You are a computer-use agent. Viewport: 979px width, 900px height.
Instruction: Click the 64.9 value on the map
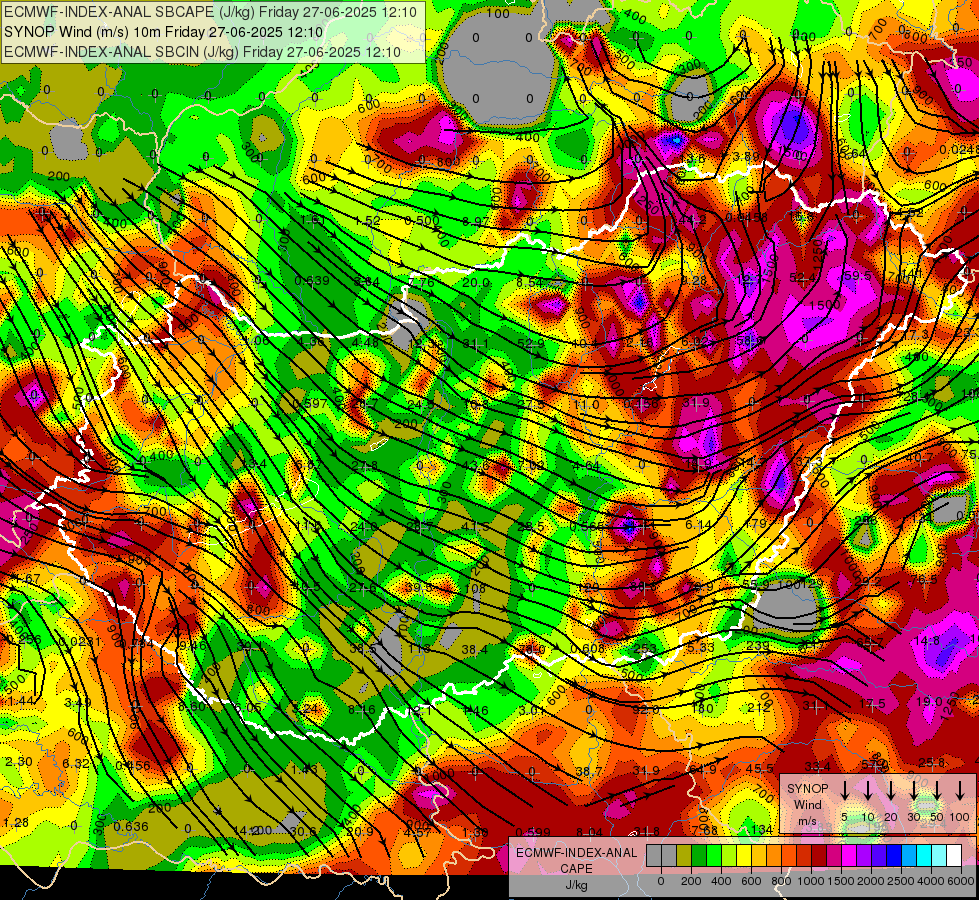(x=702, y=769)
